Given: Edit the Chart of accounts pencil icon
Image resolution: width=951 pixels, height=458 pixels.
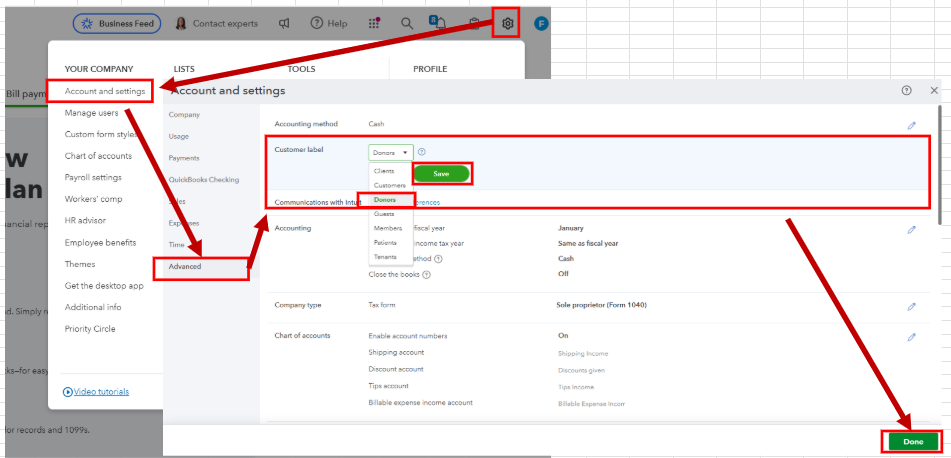Looking at the screenshot, I should tap(912, 337).
